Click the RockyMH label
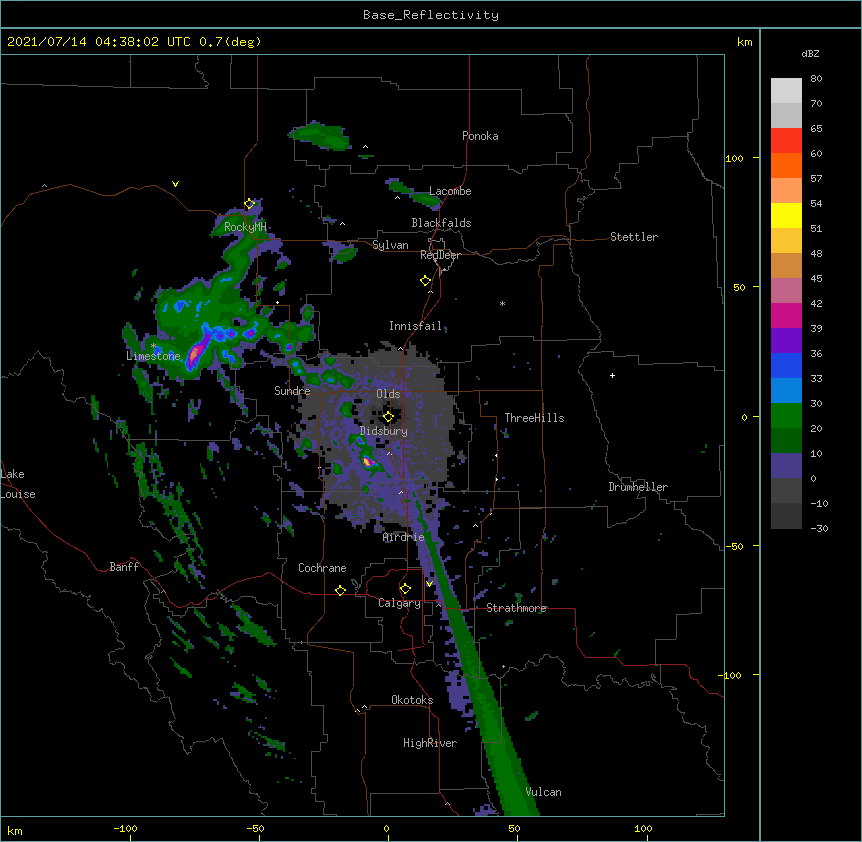The height and width of the screenshot is (842, 862). pos(245,227)
